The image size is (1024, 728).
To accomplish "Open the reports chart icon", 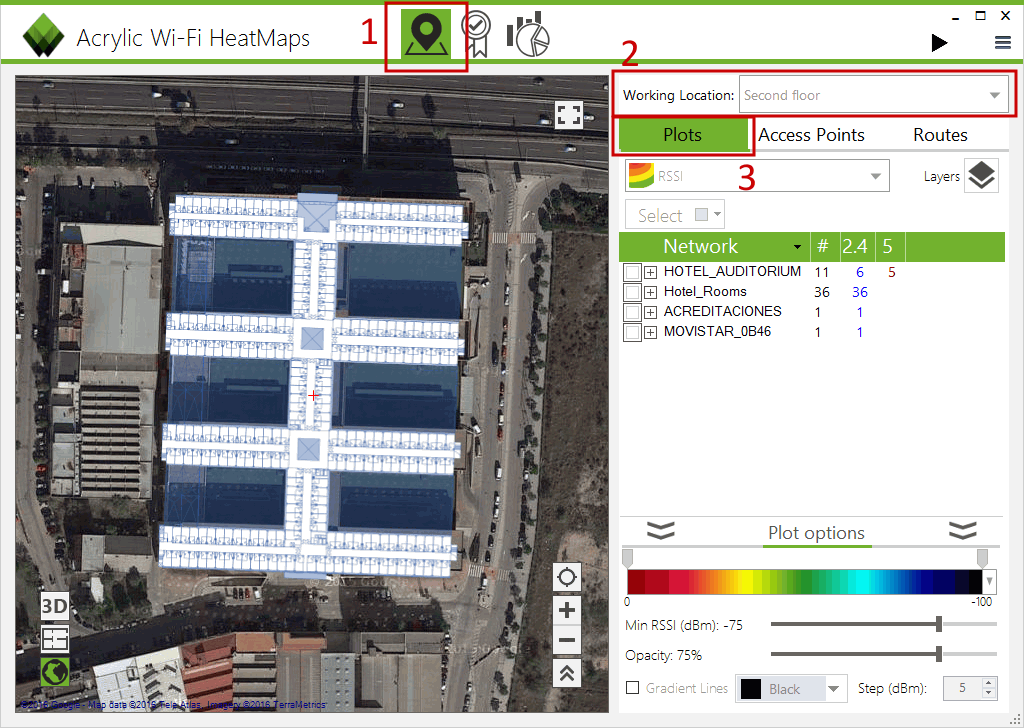I will click(x=528, y=34).
